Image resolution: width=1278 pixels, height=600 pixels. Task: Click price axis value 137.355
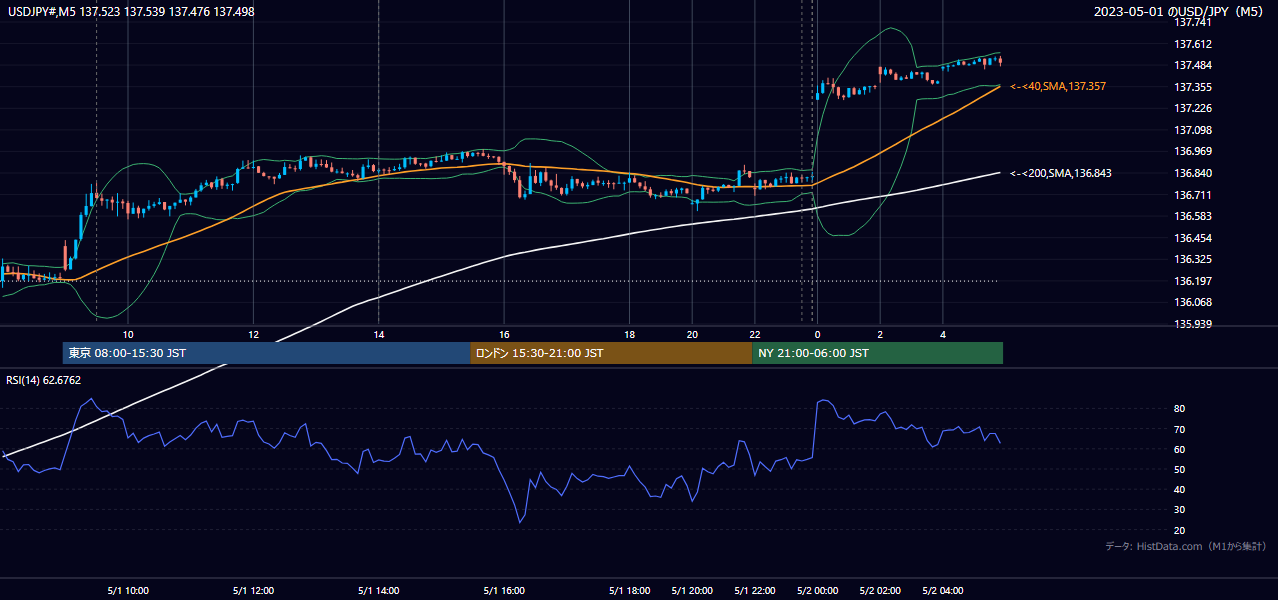point(1192,87)
